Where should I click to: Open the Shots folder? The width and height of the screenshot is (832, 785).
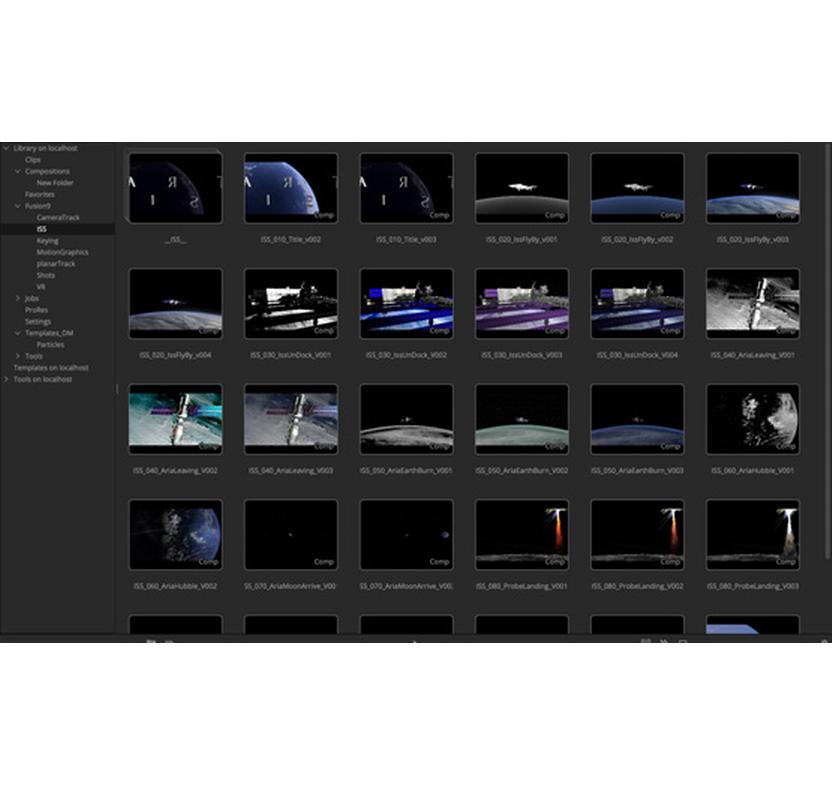(x=46, y=275)
